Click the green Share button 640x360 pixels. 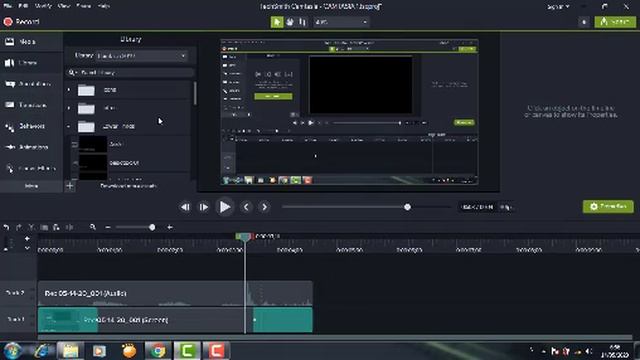(x=615, y=22)
